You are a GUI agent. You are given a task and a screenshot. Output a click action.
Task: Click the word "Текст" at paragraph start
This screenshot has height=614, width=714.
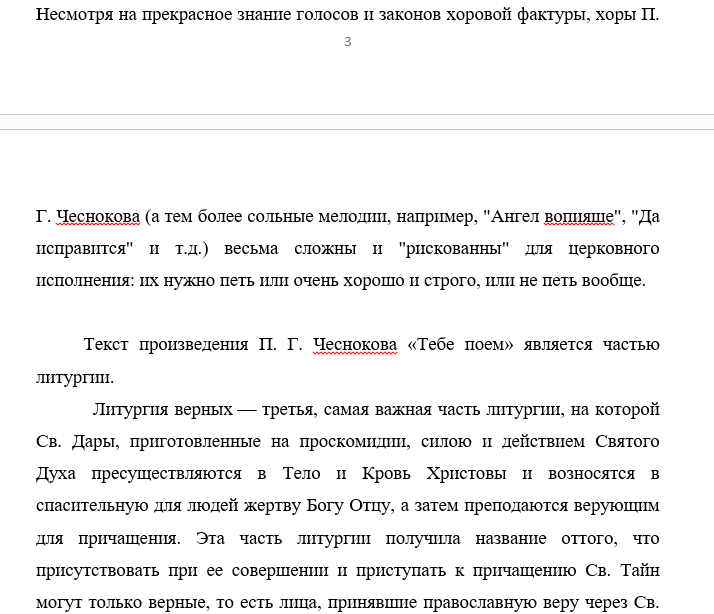(x=106, y=344)
